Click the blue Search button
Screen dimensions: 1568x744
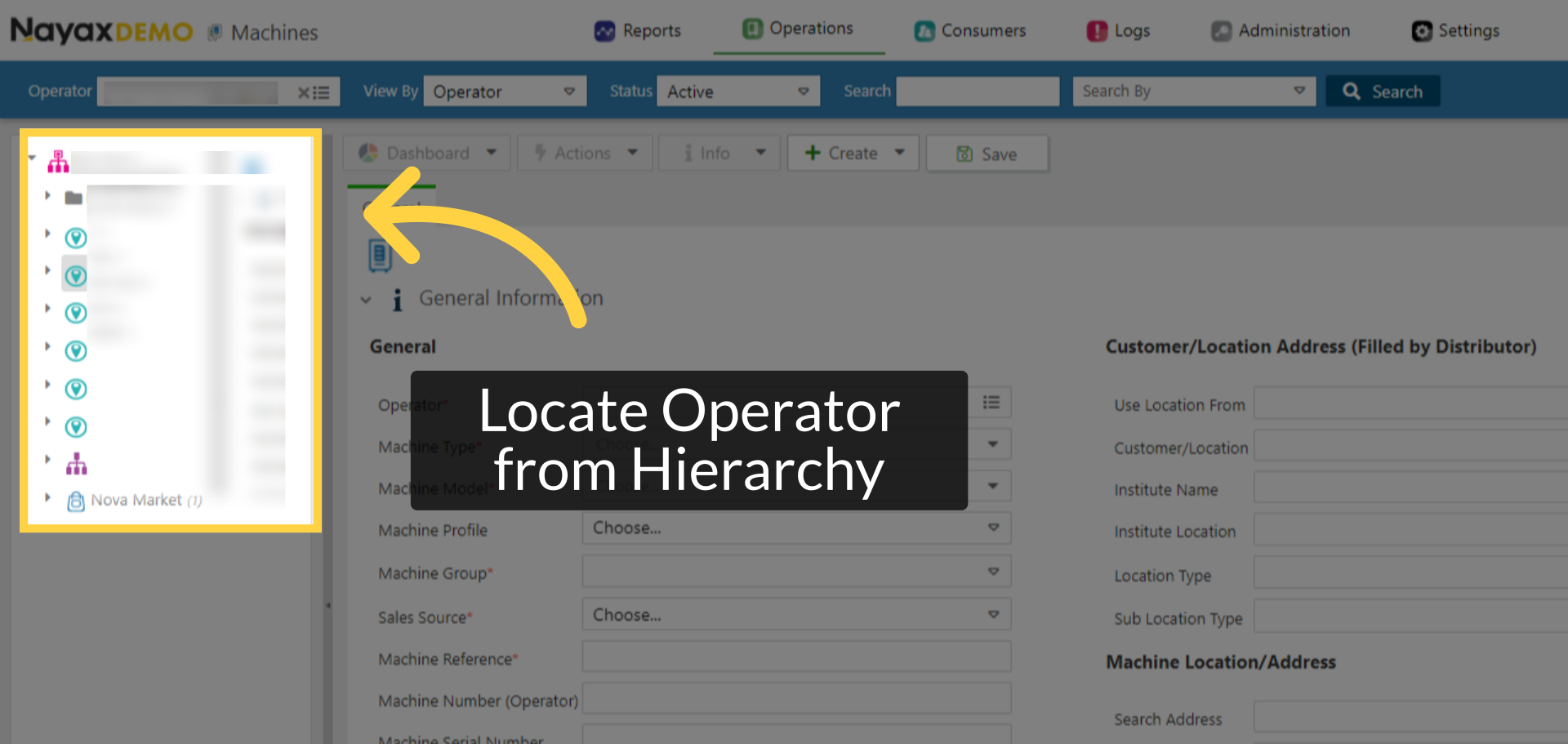[1383, 91]
